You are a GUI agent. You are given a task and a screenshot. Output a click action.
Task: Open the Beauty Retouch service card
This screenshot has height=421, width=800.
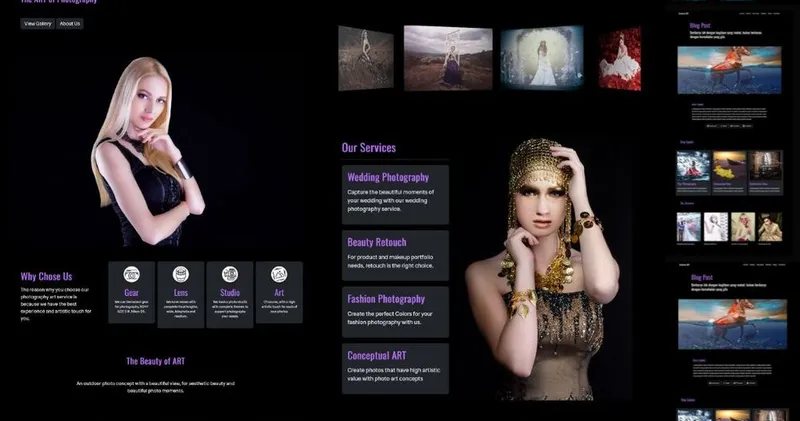395,255
